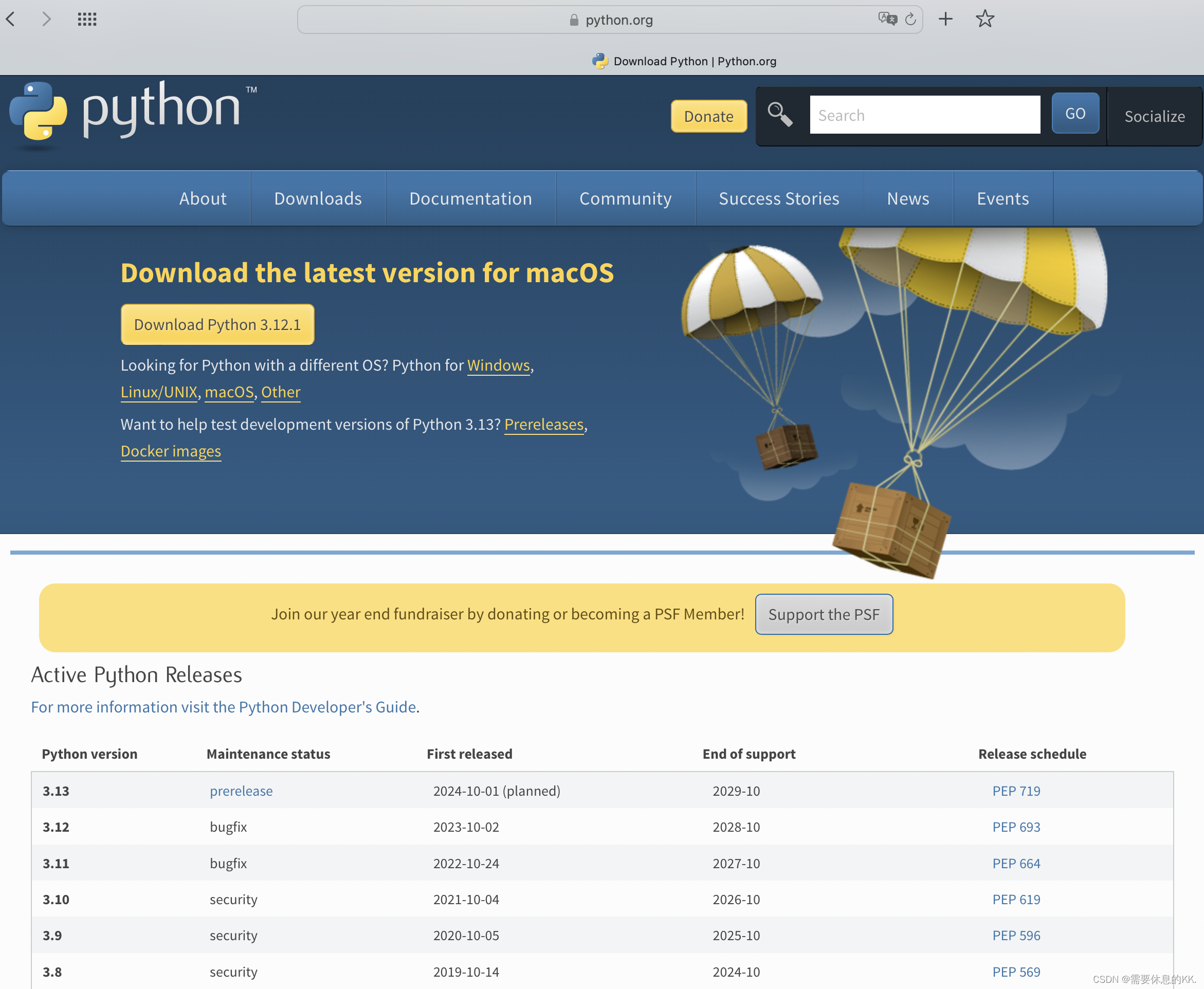1204x989 pixels.
Task: Click the 2023-10-02 release date cell
Action: pyautogui.click(x=466, y=827)
